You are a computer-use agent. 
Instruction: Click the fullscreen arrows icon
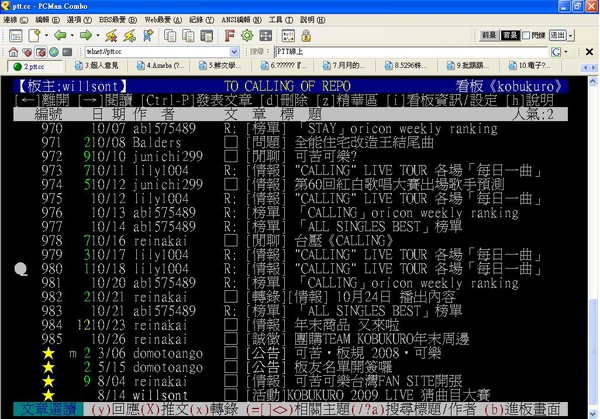266,36
